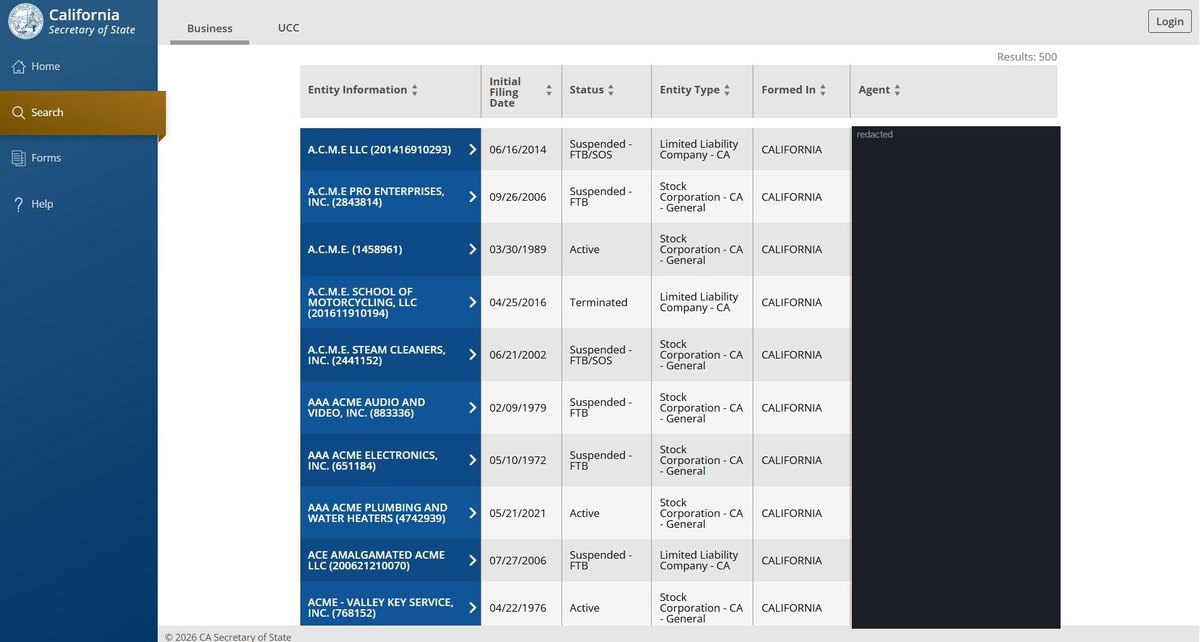Select filing date 06/21/2002
This screenshot has height=642, width=1200.
518,355
